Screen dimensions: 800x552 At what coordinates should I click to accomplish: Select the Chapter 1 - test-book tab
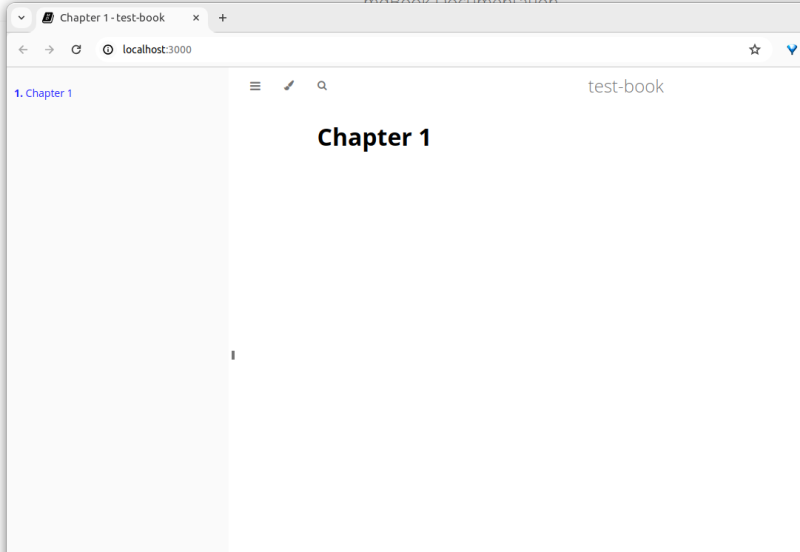(x=121, y=18)
